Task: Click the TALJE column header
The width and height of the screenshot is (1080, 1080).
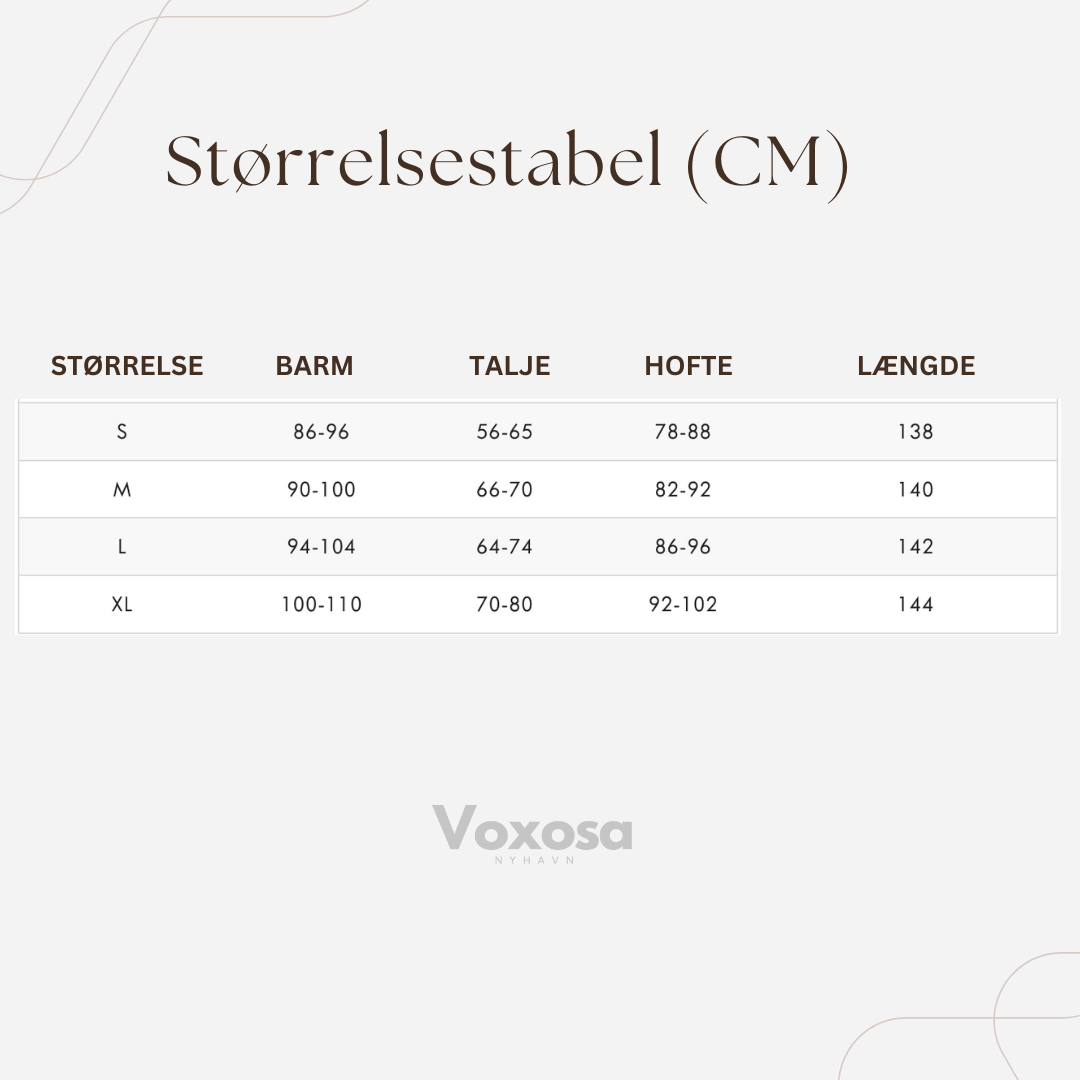Action: pos(509,366)
